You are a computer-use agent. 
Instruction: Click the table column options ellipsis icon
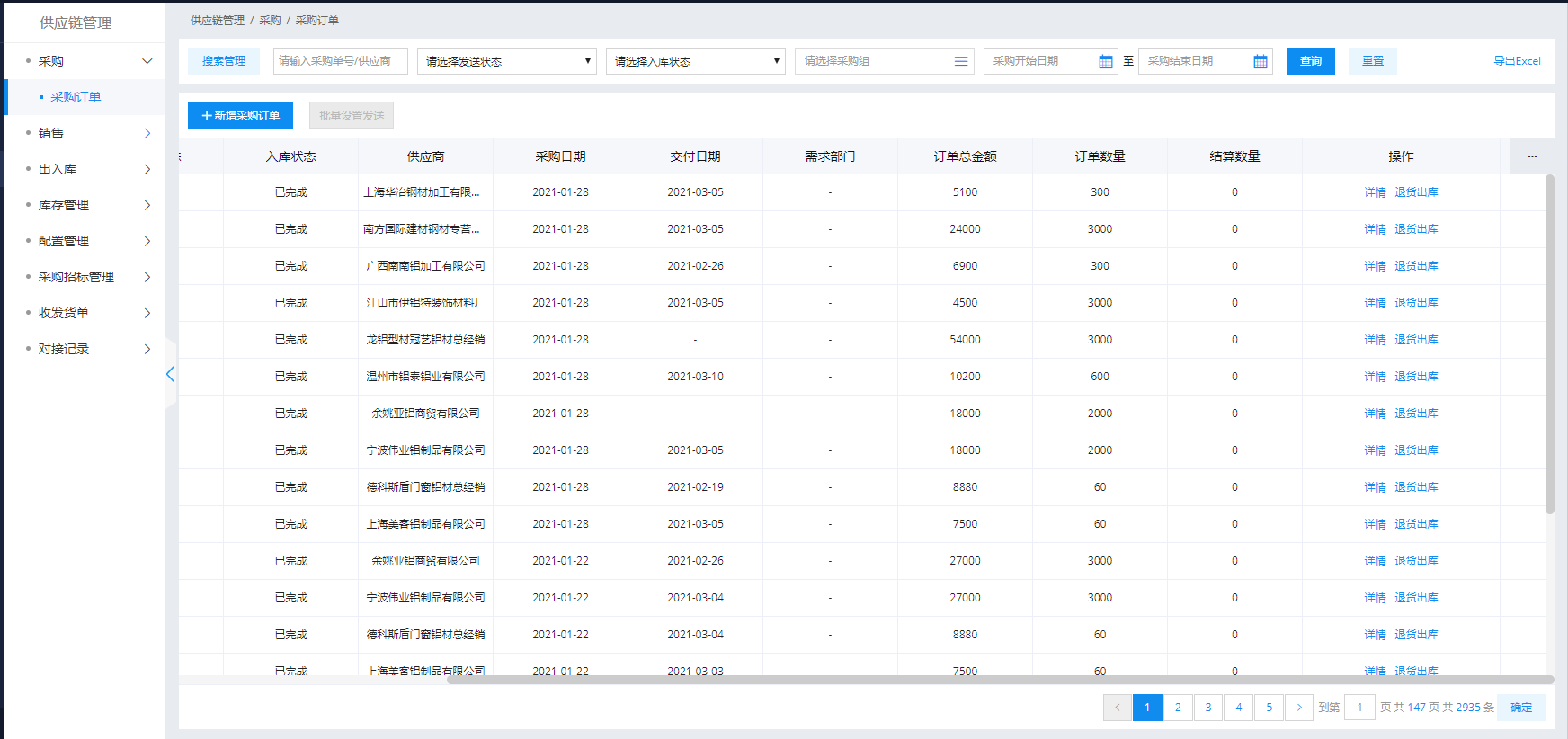(1532, 156)
